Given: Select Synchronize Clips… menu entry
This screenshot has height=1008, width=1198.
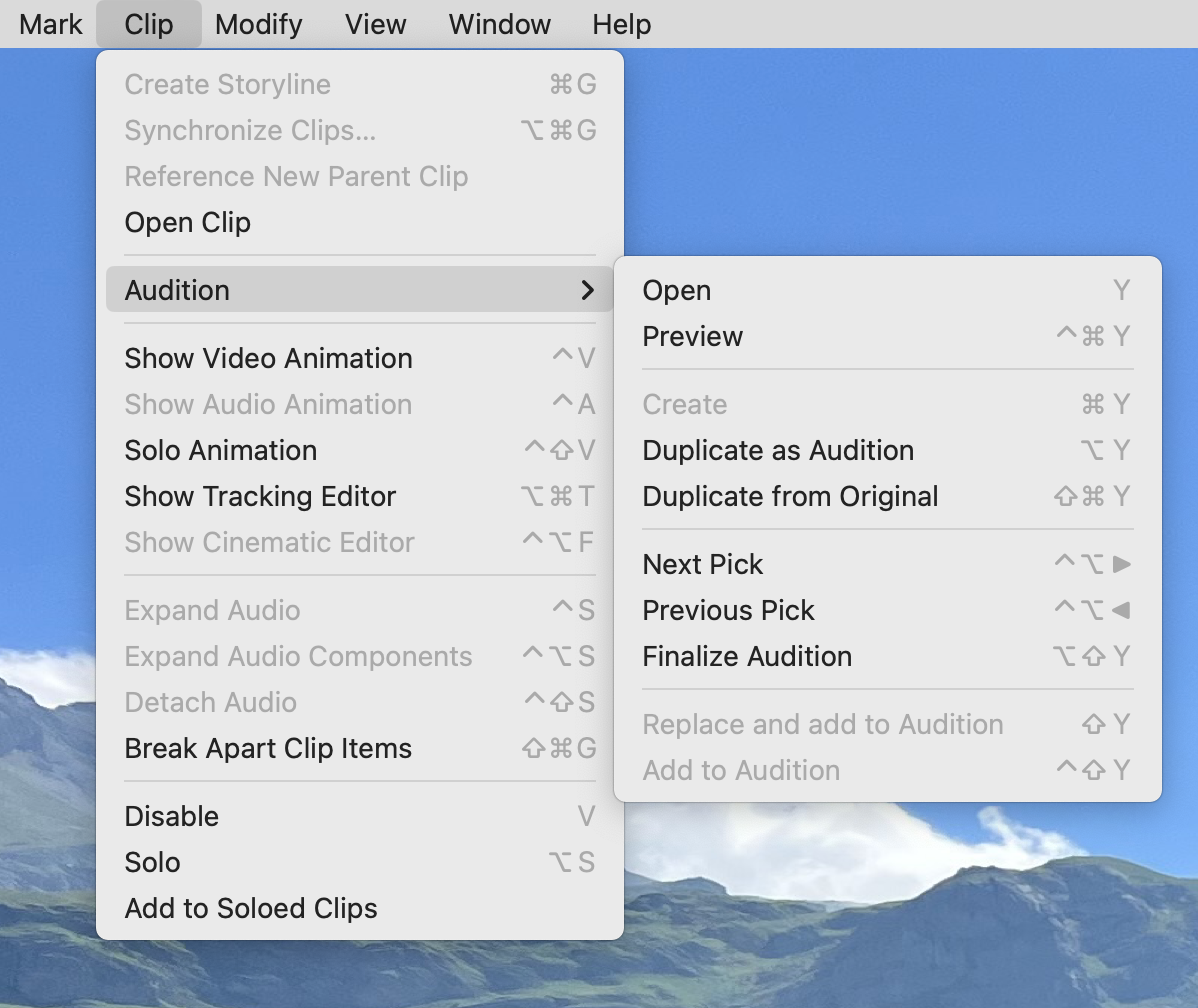Looking at the screenshot, I should 360,130.
